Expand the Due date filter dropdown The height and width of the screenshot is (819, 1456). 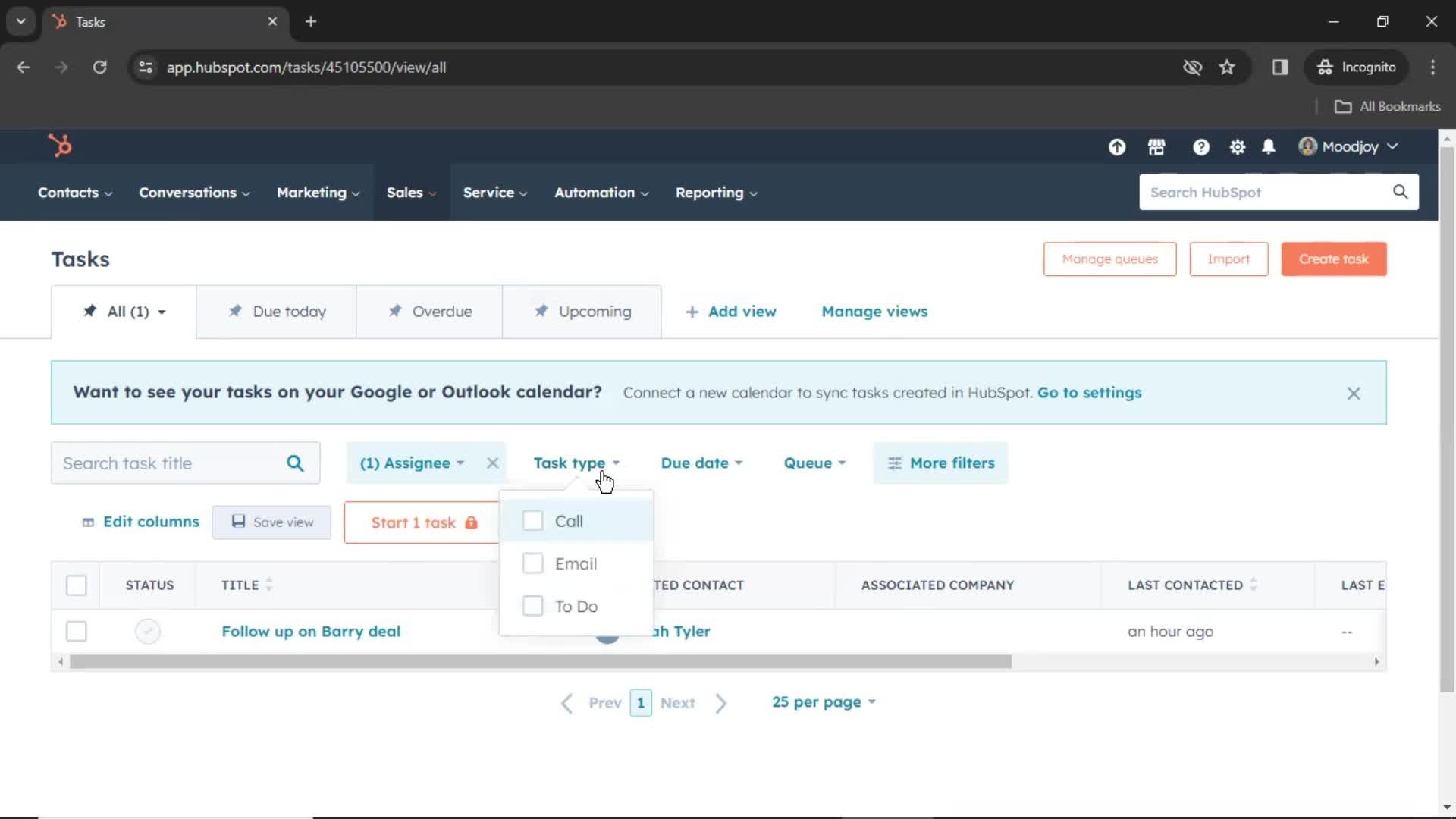pos(701,463)
